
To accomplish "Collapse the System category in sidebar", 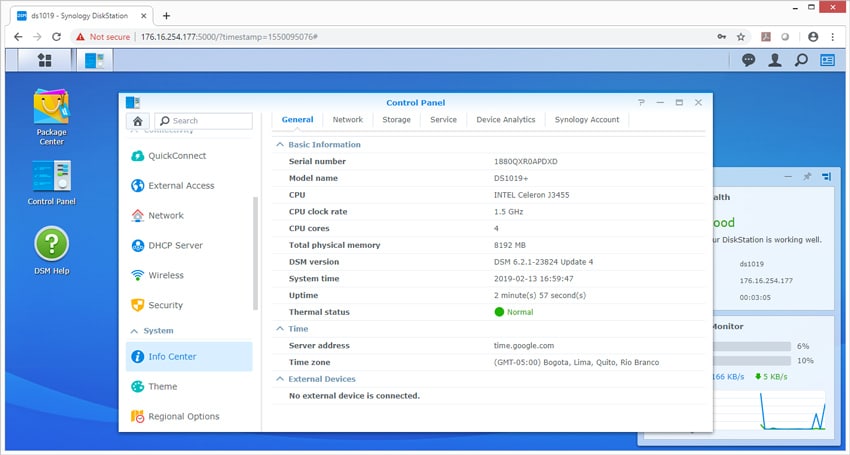I will [x=134, y=331].
